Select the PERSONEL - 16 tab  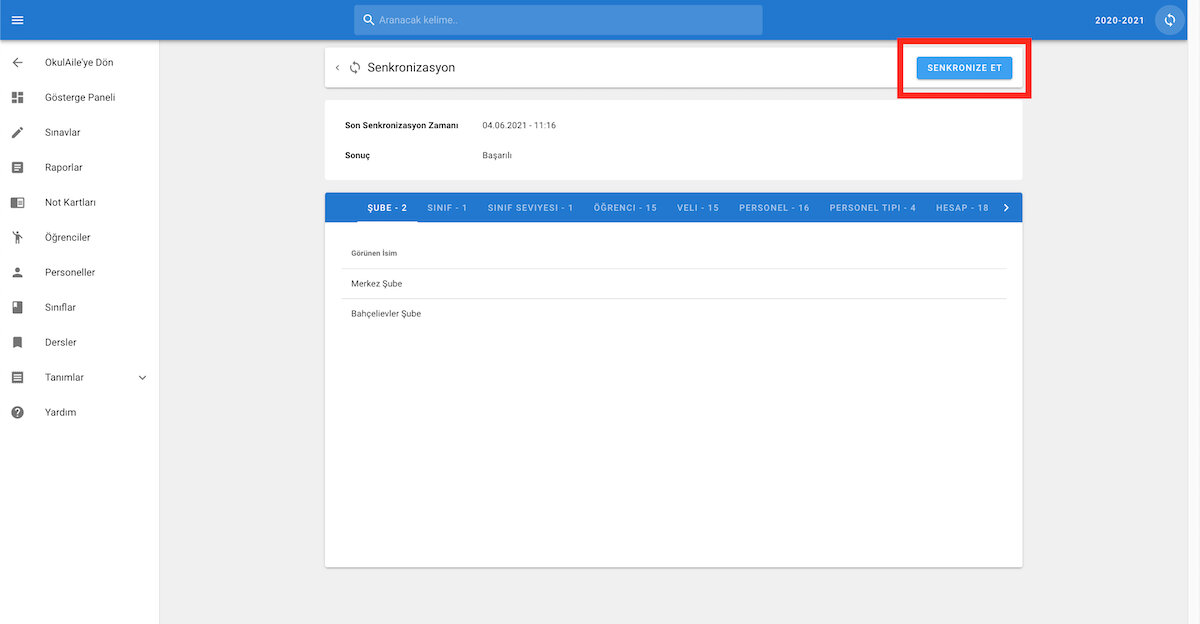774,208
